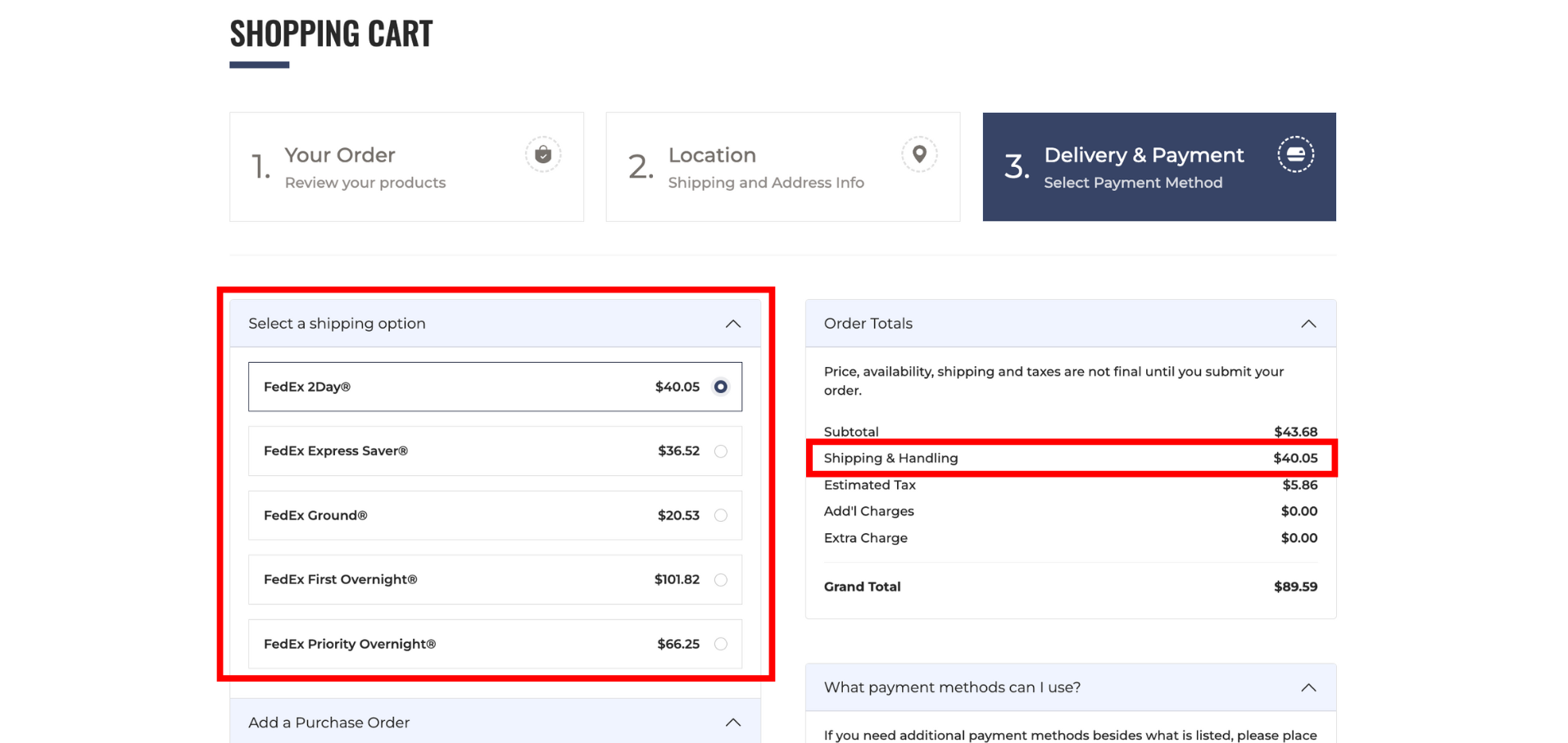The height and width of the screenshot is (743, 1568).
Task: Click the $66.25 shipping price
Action: 678,644
